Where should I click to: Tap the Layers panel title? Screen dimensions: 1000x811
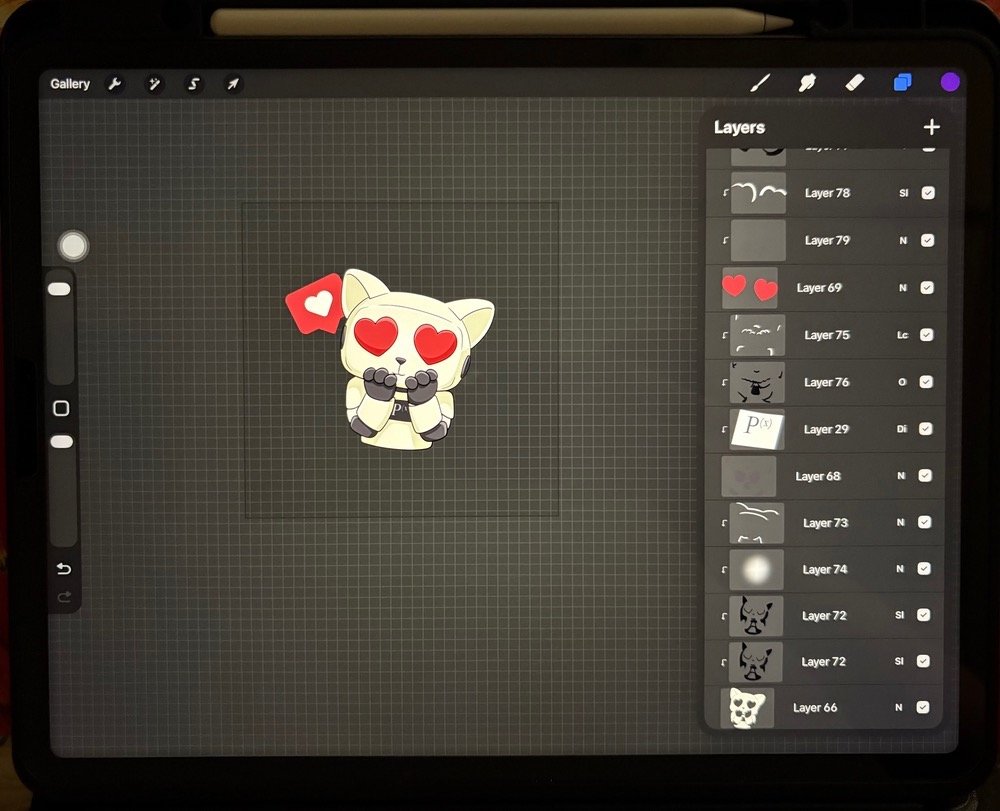(x=739, y=128)
